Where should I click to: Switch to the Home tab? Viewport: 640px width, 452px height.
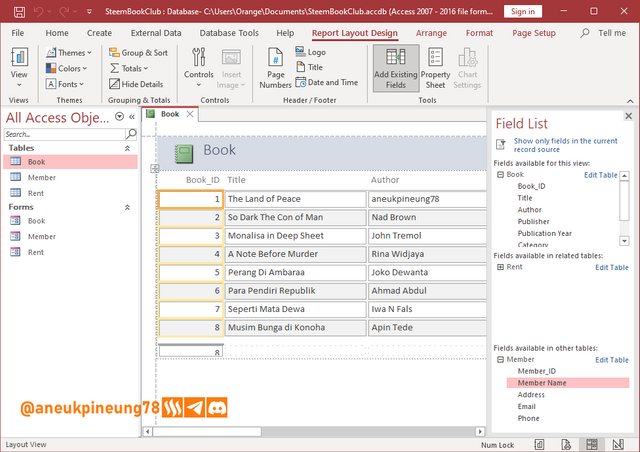click(x=57, y=33)
